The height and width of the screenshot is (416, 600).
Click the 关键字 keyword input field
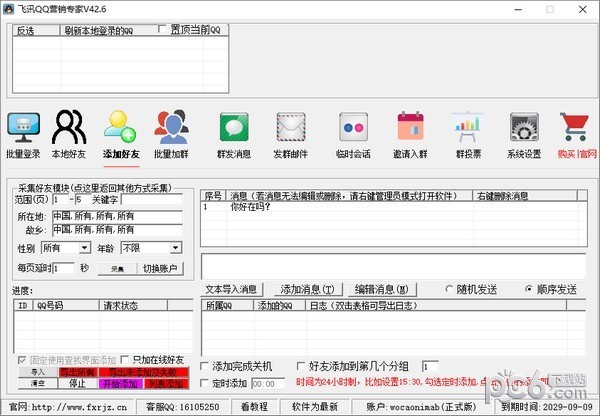pyautogui.click(x=152, y=200)
